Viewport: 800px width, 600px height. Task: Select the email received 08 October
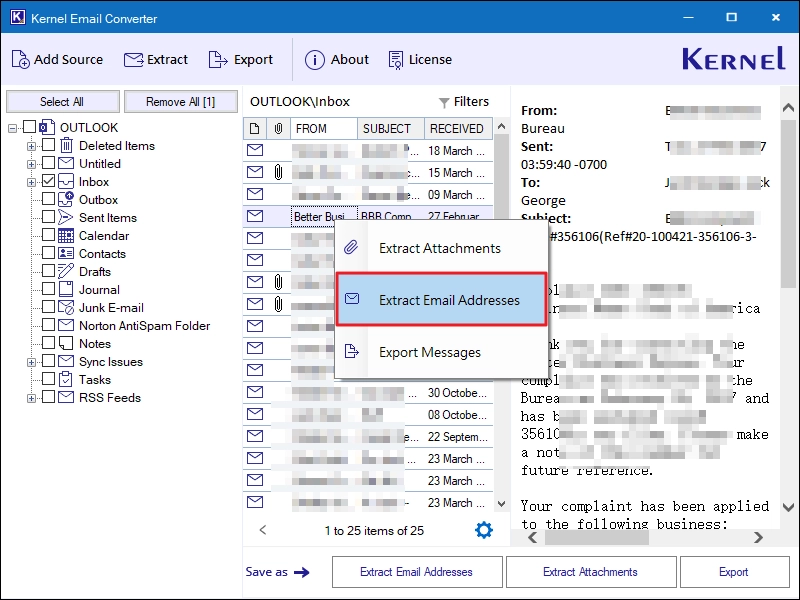tap(368, 414)
